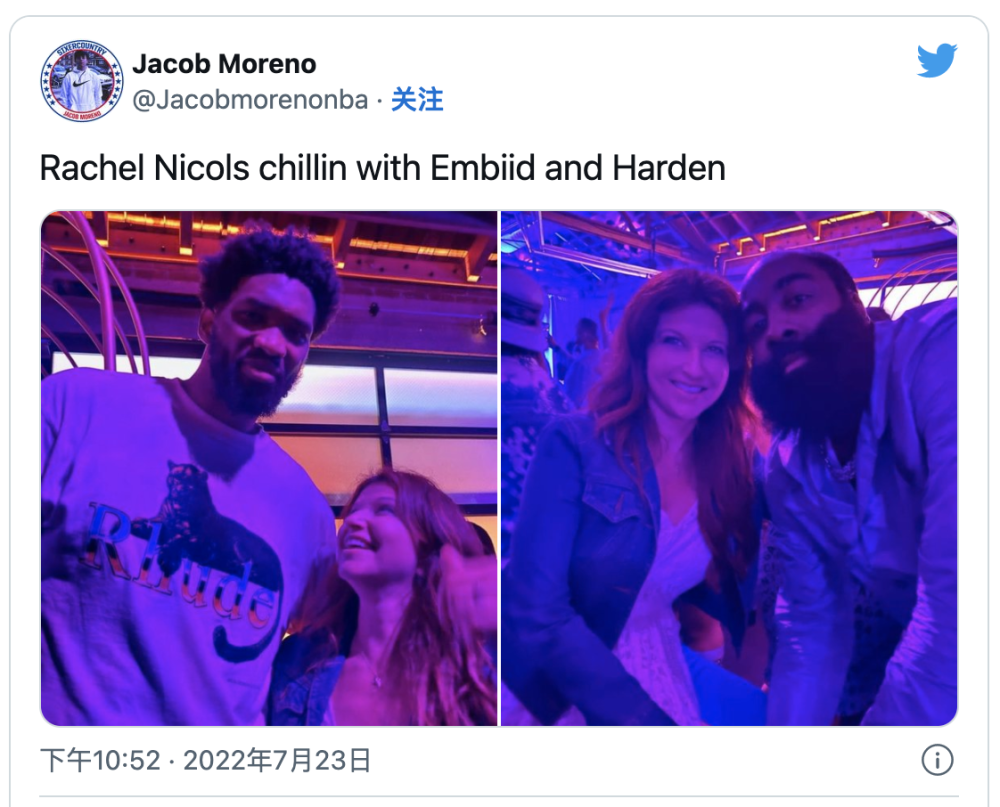Screen dimensions: 1000x807
Task: Click the Twitter bird logo icon
Action: coord(937,60)
